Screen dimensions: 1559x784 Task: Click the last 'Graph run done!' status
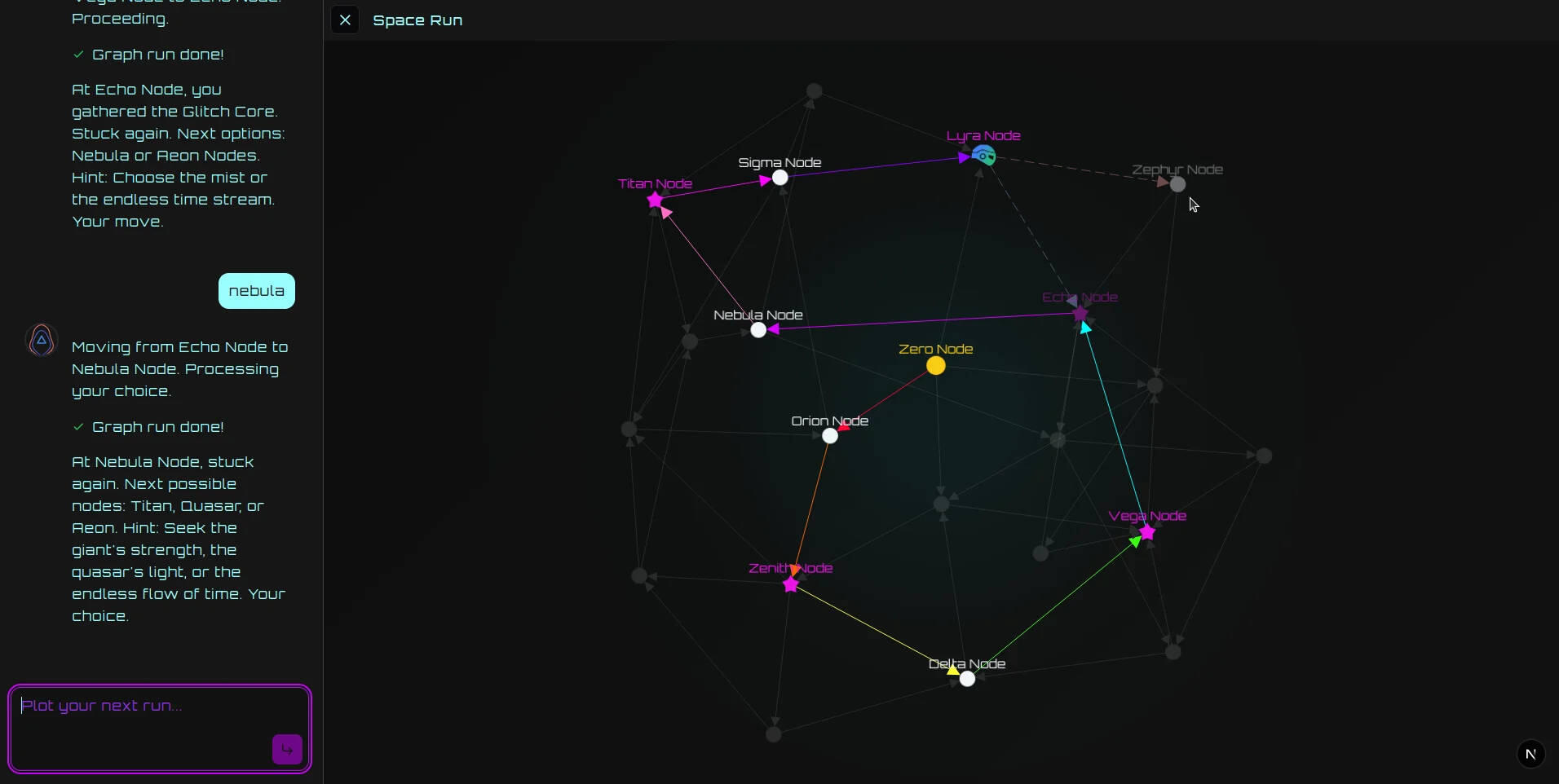[157, 427]
